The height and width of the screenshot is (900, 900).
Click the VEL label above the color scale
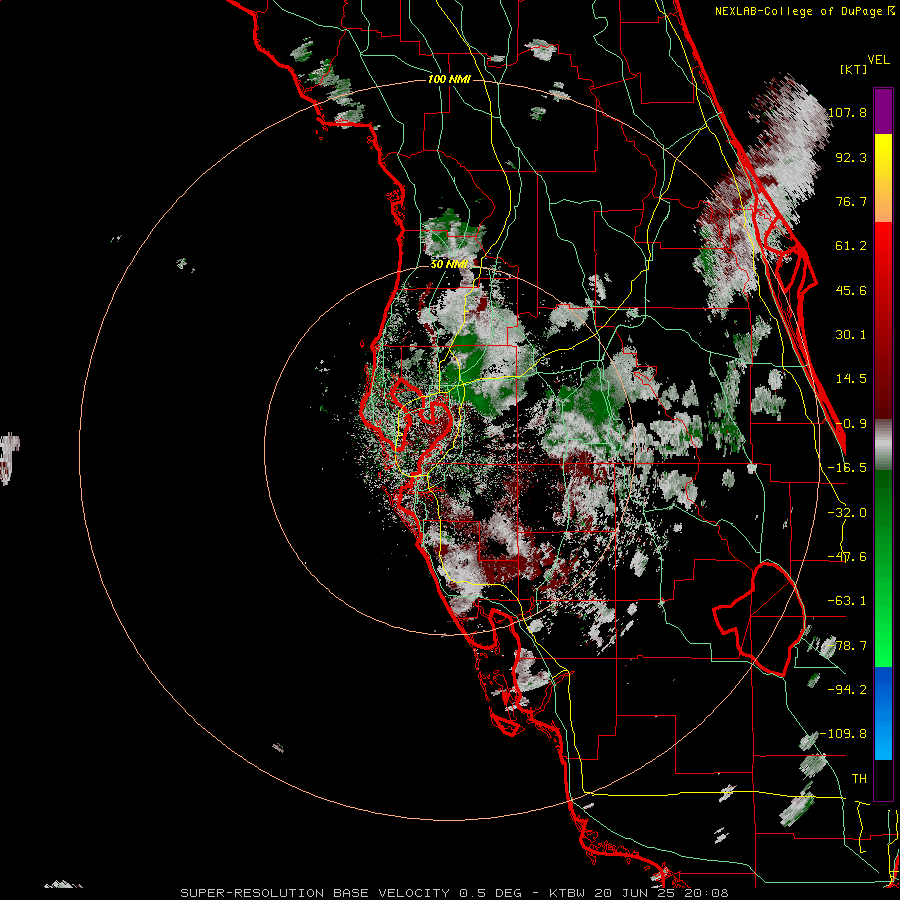click(x=879, y=60)
